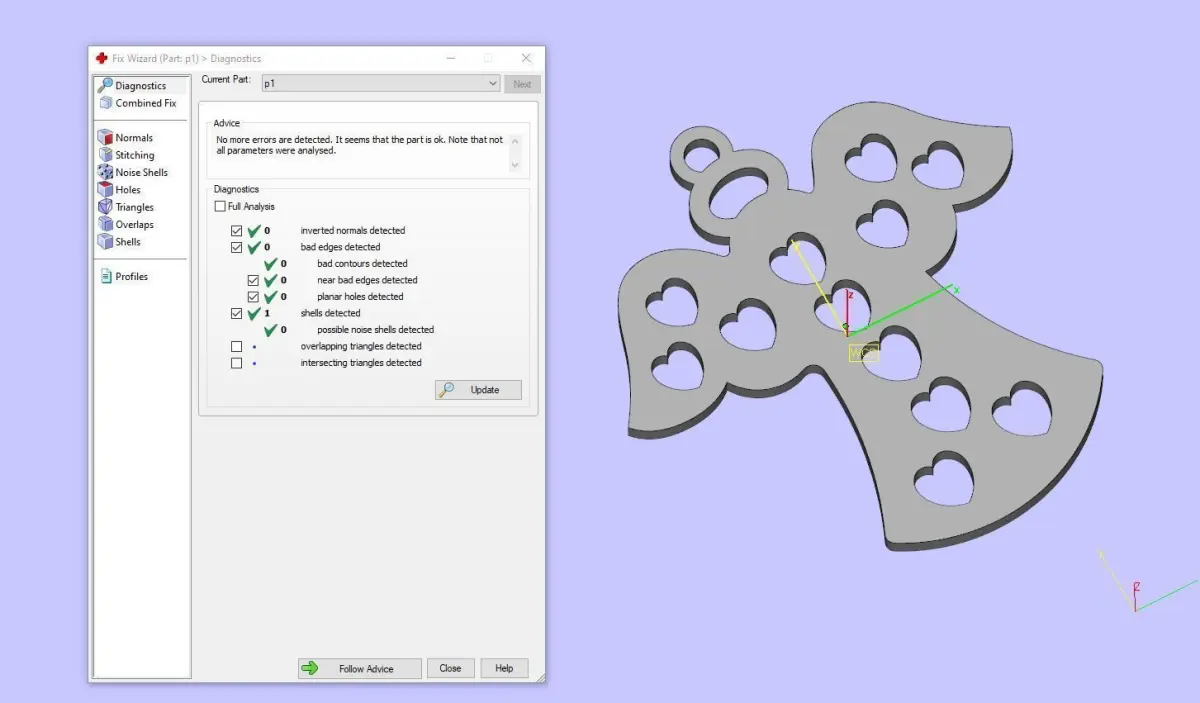Enable the Full Analysis checkbox
The height and width of the screenshot is (703, 1200).
(x=220, y=207)
